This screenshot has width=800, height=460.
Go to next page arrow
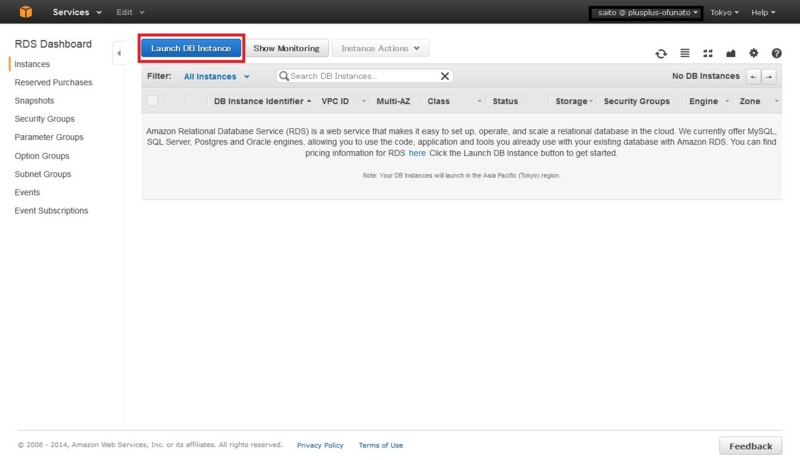pyautogui.click(x=769, y=76)
